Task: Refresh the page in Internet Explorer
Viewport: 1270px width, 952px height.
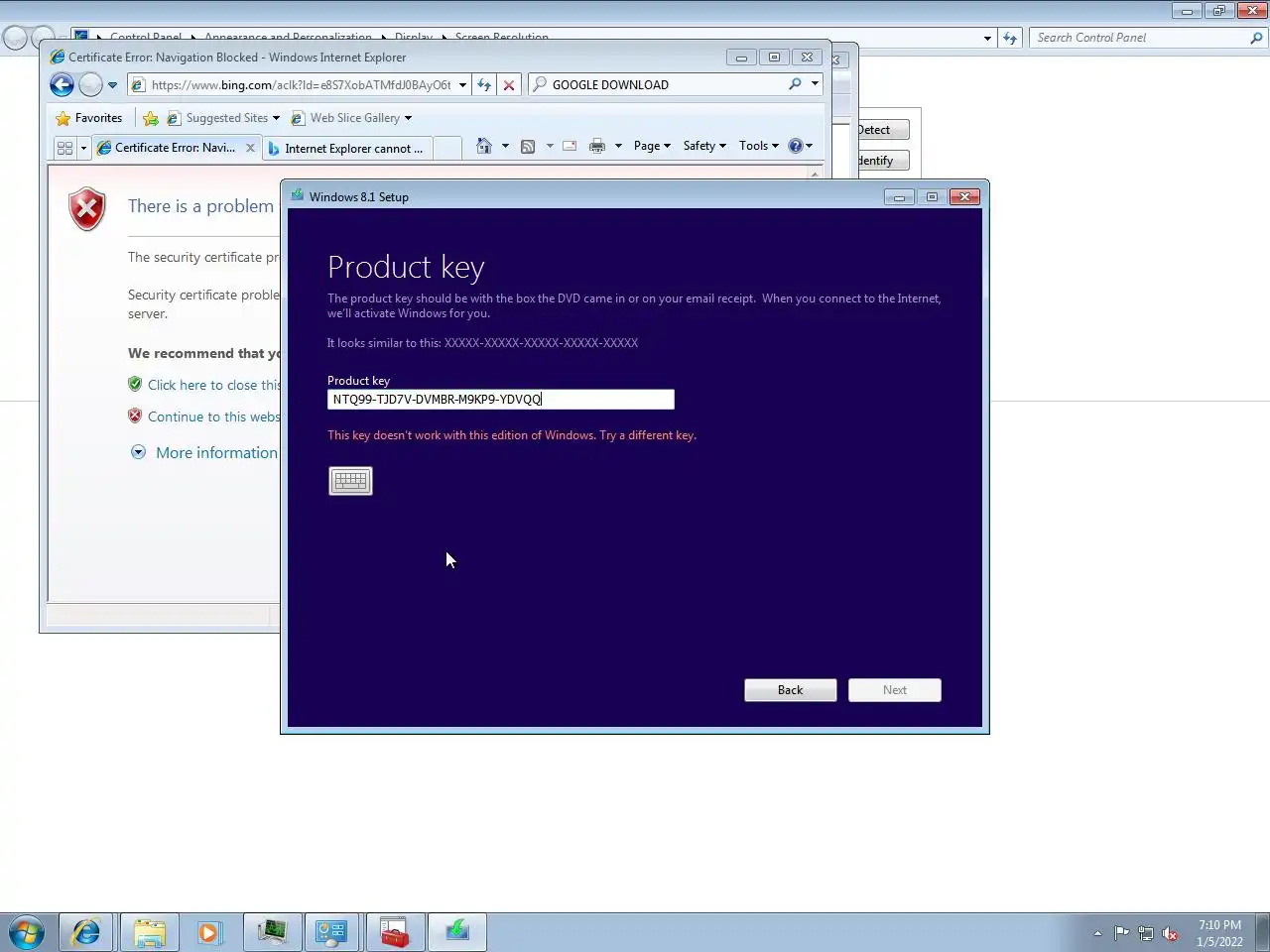Action: pyautogui.click(x=484, y=85)
